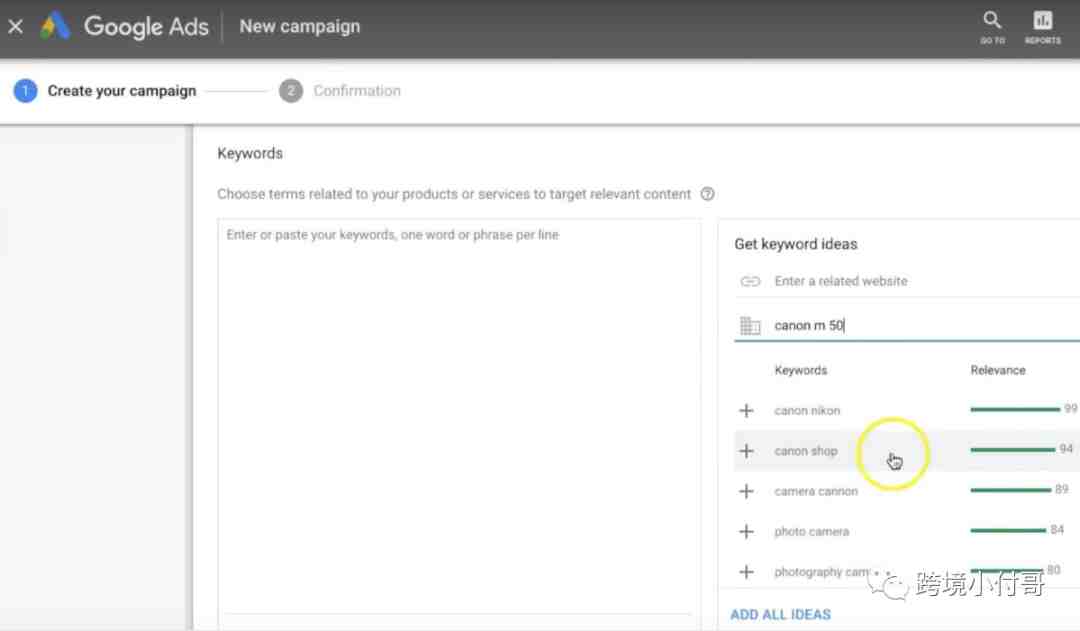Click the relevance bar for camera cannon
1080x631 pixels.
point(1010,490)
